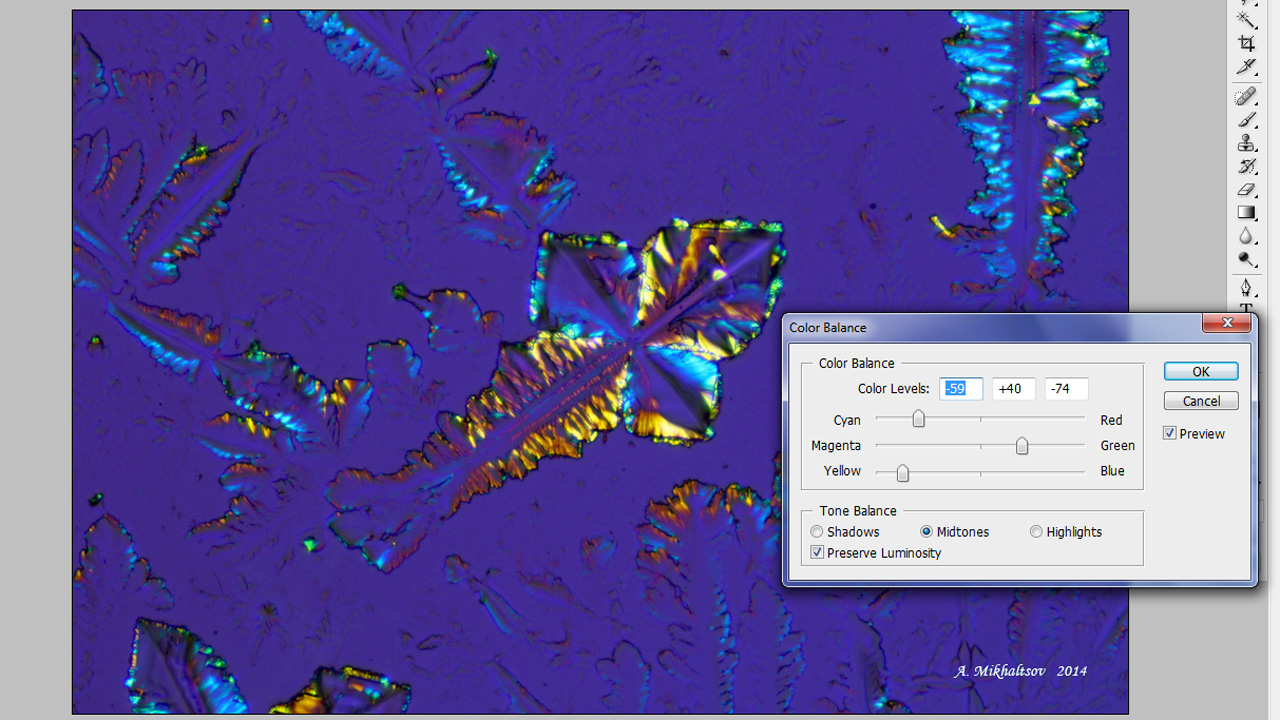Image resolution: width=1280 pixels, height=720 pixels.
Task: Select the Clone Stamp tool
Action: [1246, 143]
